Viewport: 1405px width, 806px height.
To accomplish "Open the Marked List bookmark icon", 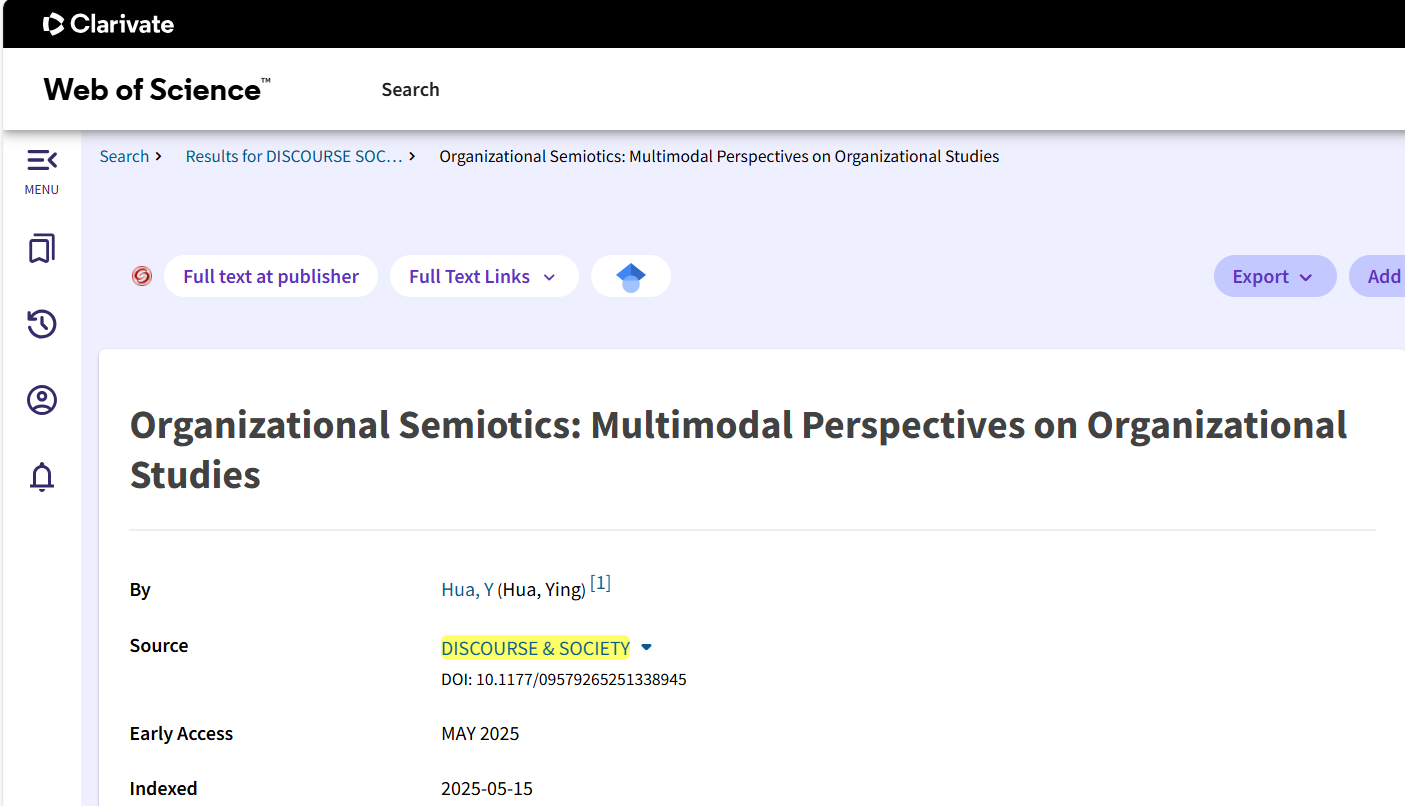I will click(x=41, y=248).
